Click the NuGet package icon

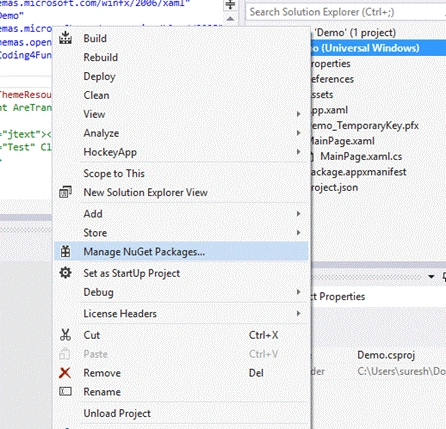[65, 252]
